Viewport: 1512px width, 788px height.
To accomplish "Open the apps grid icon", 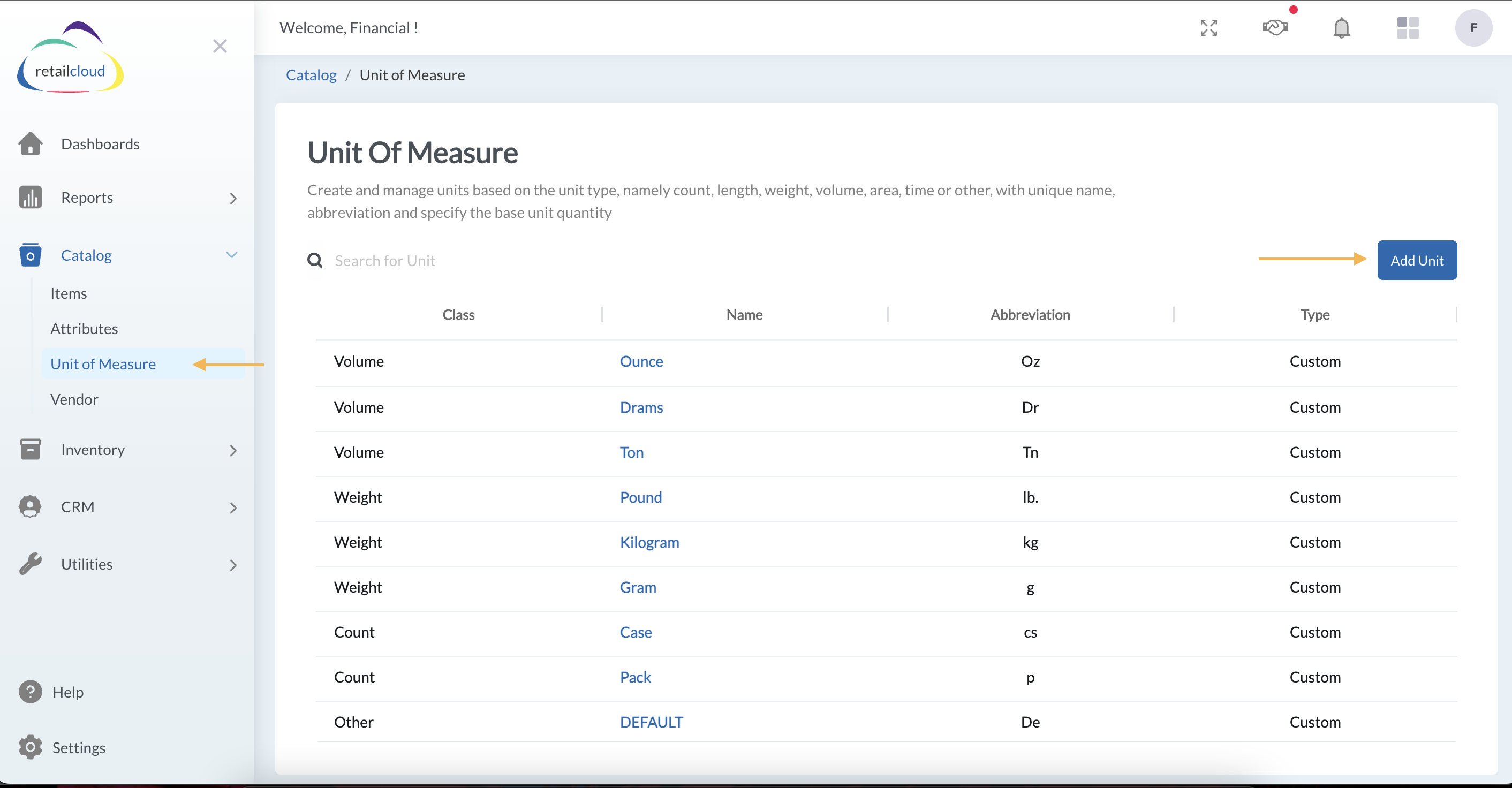I will 1408,28.
